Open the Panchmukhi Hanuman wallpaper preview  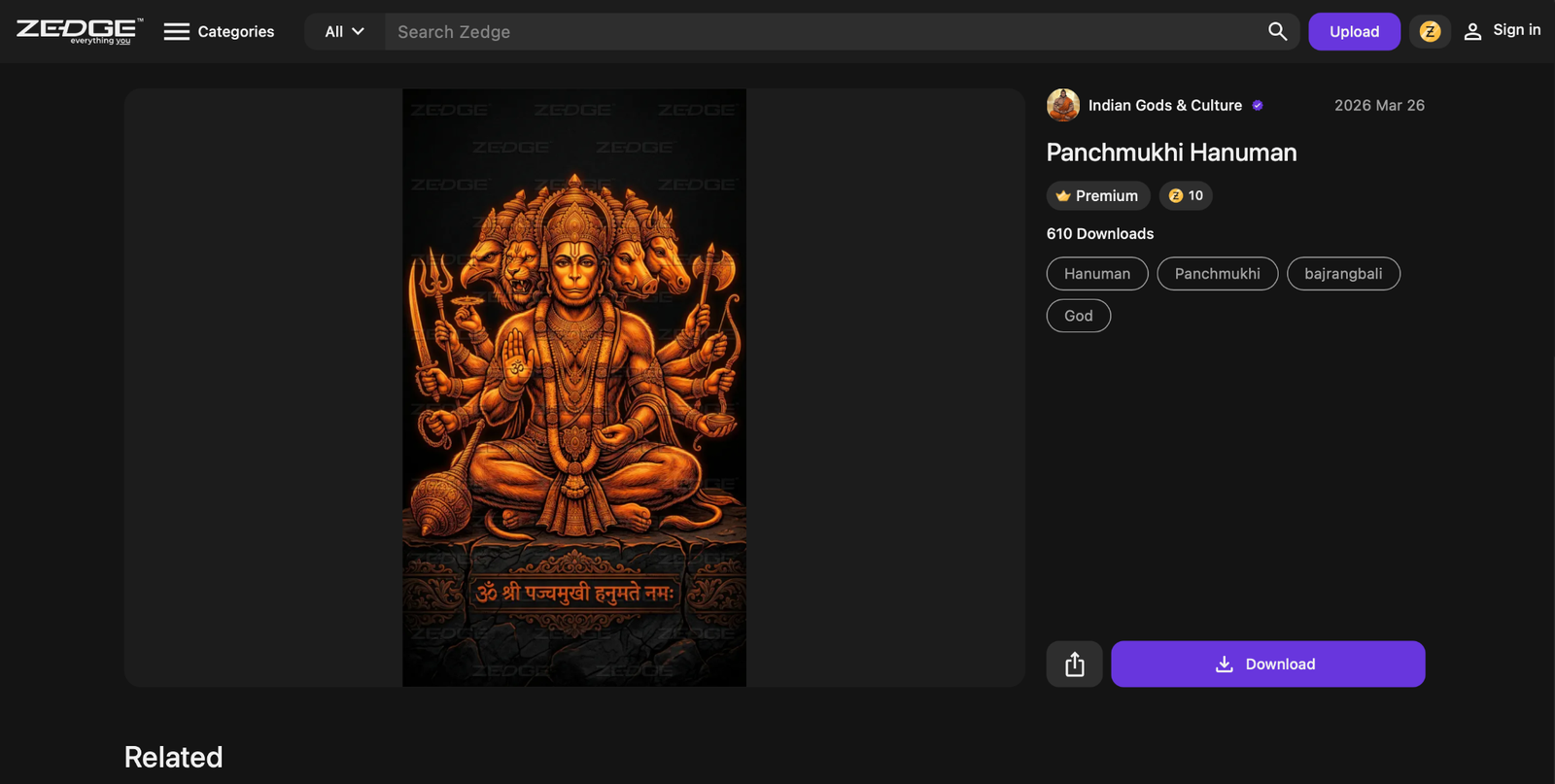tap(574, 388)
